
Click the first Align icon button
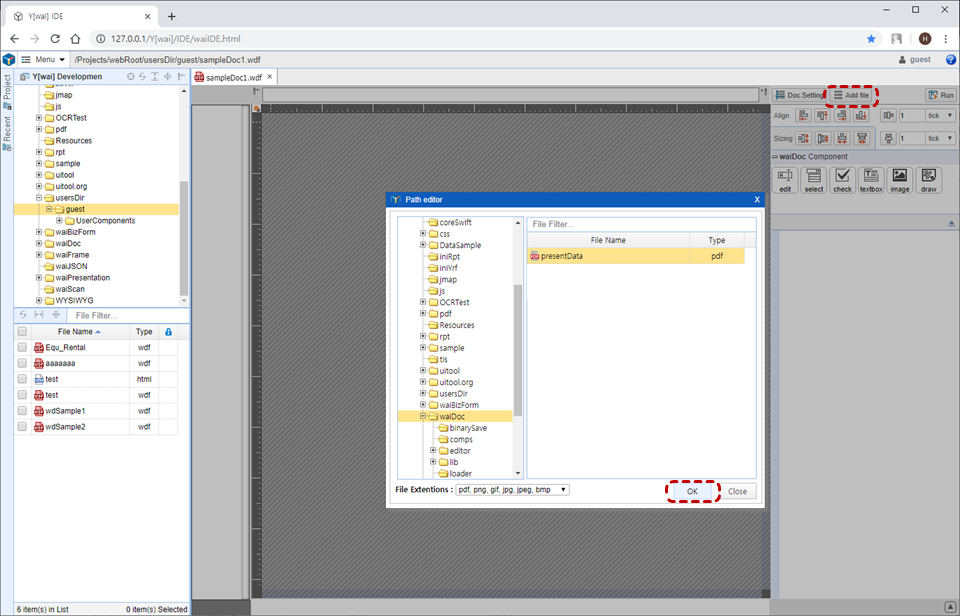[x=803, y=115]
